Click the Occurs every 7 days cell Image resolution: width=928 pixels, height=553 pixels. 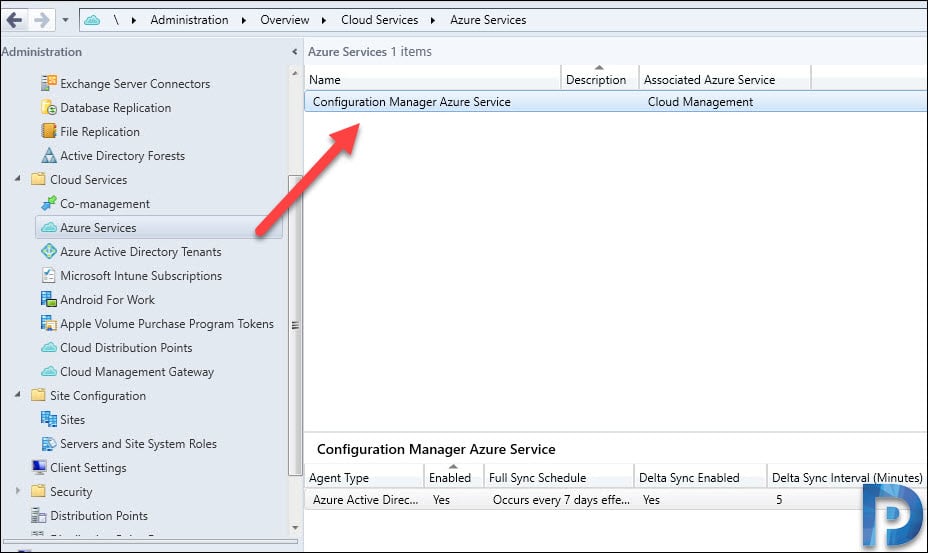(561, 500)
